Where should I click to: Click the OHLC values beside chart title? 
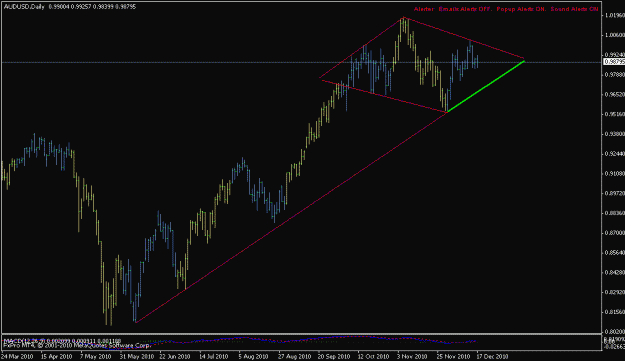click(92, 7)
